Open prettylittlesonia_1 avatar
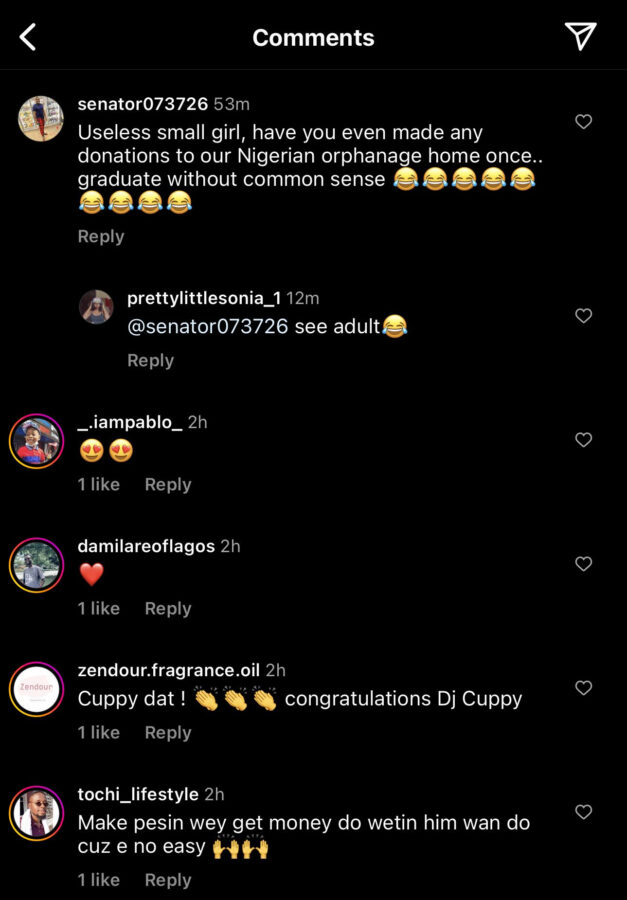 coord(96,307)
